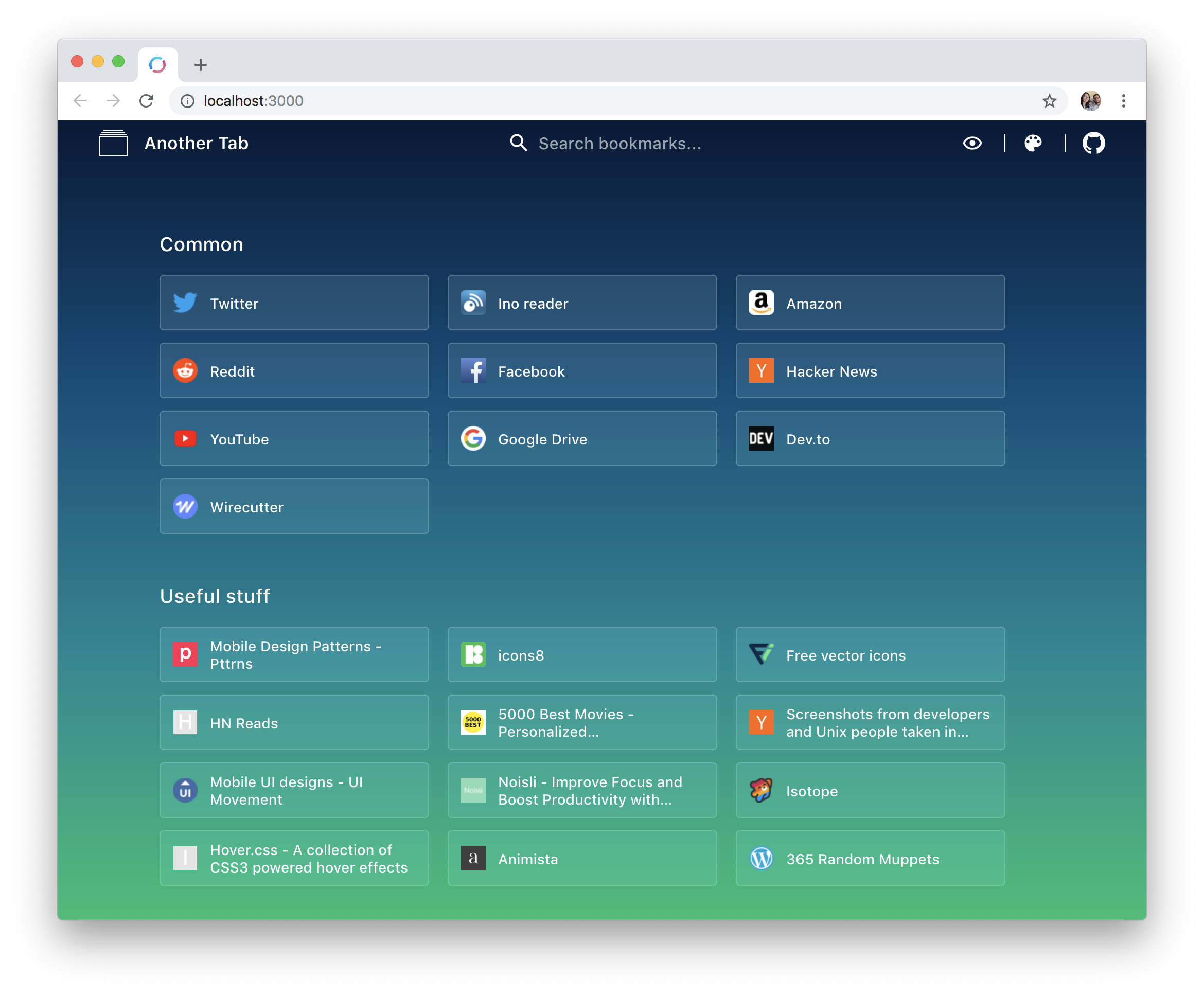Open Chrome three-dot menu

pyautogui.click(x=1123, y=101)
